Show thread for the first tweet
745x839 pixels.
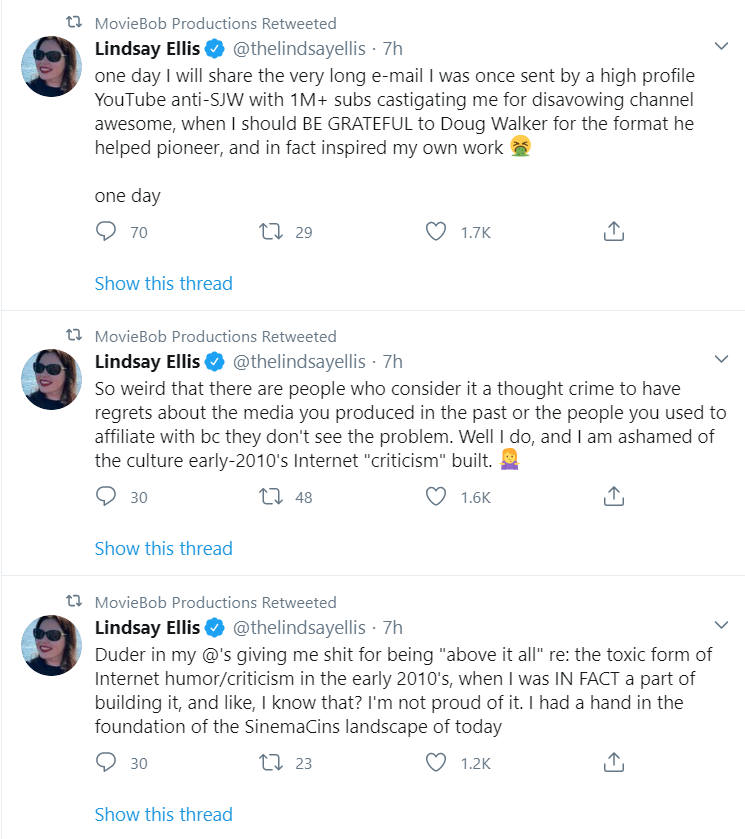(x=163, y=283)
